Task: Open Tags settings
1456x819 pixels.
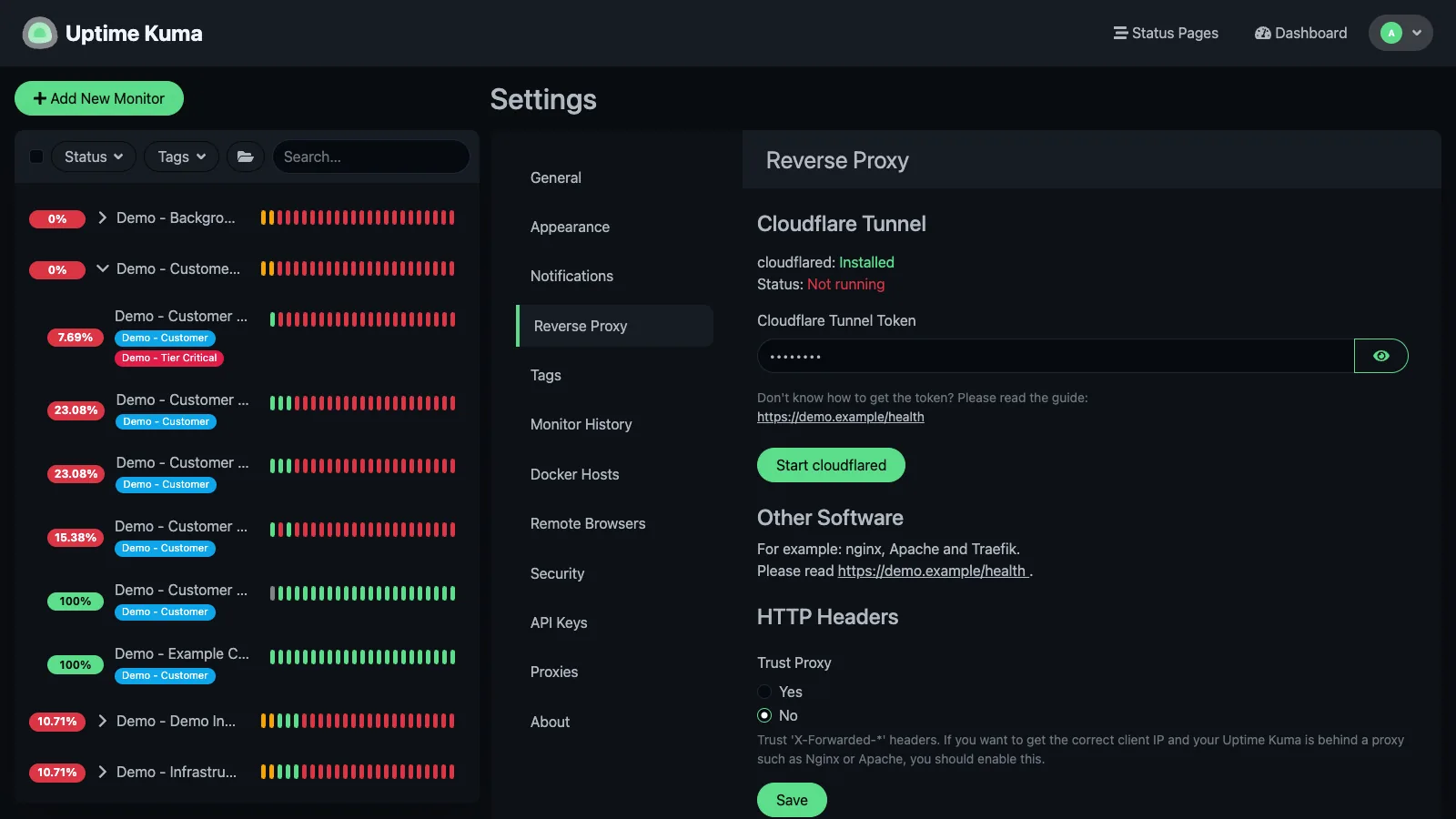Action: pos(614,375)
